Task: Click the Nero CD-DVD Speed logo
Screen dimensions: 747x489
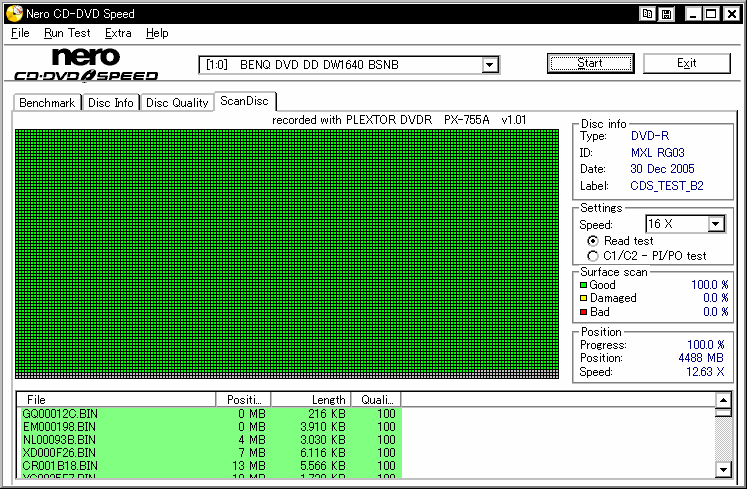Action: [86, 64]
